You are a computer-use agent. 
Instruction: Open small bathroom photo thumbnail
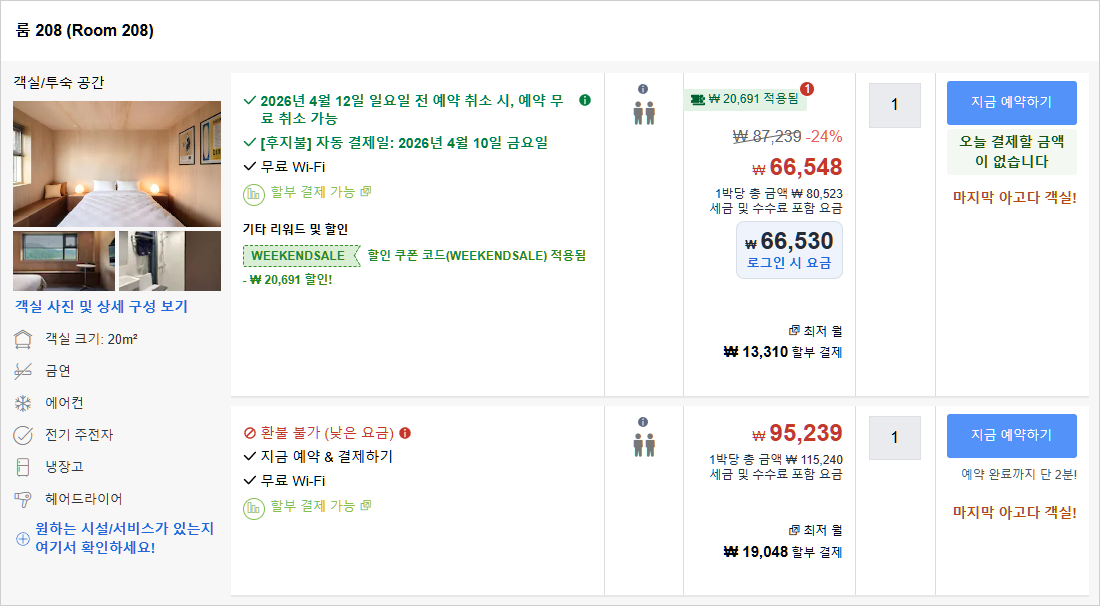170,260
